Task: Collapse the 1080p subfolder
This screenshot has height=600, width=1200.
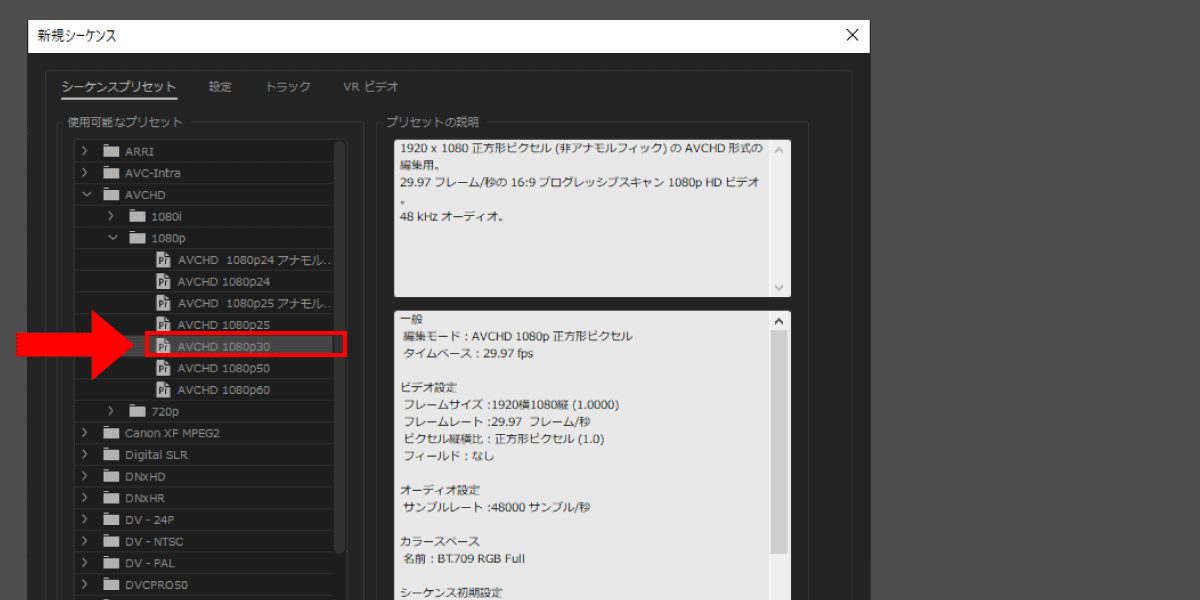Action: (112, 238)
